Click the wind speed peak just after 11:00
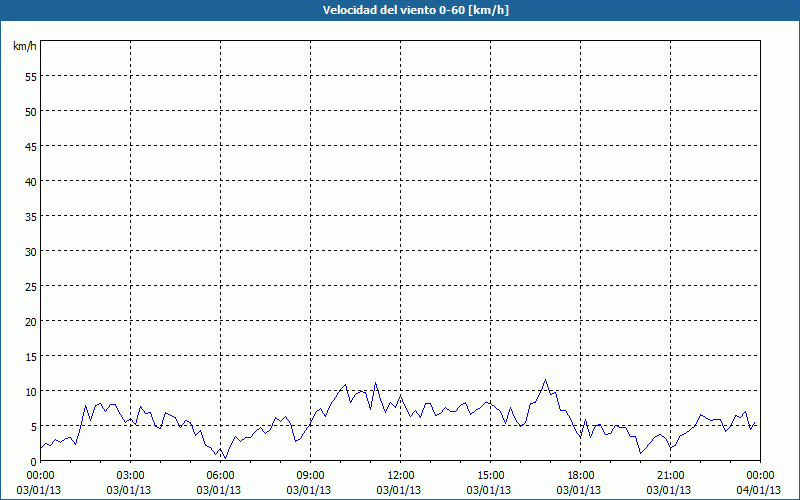 coord(376,382)
